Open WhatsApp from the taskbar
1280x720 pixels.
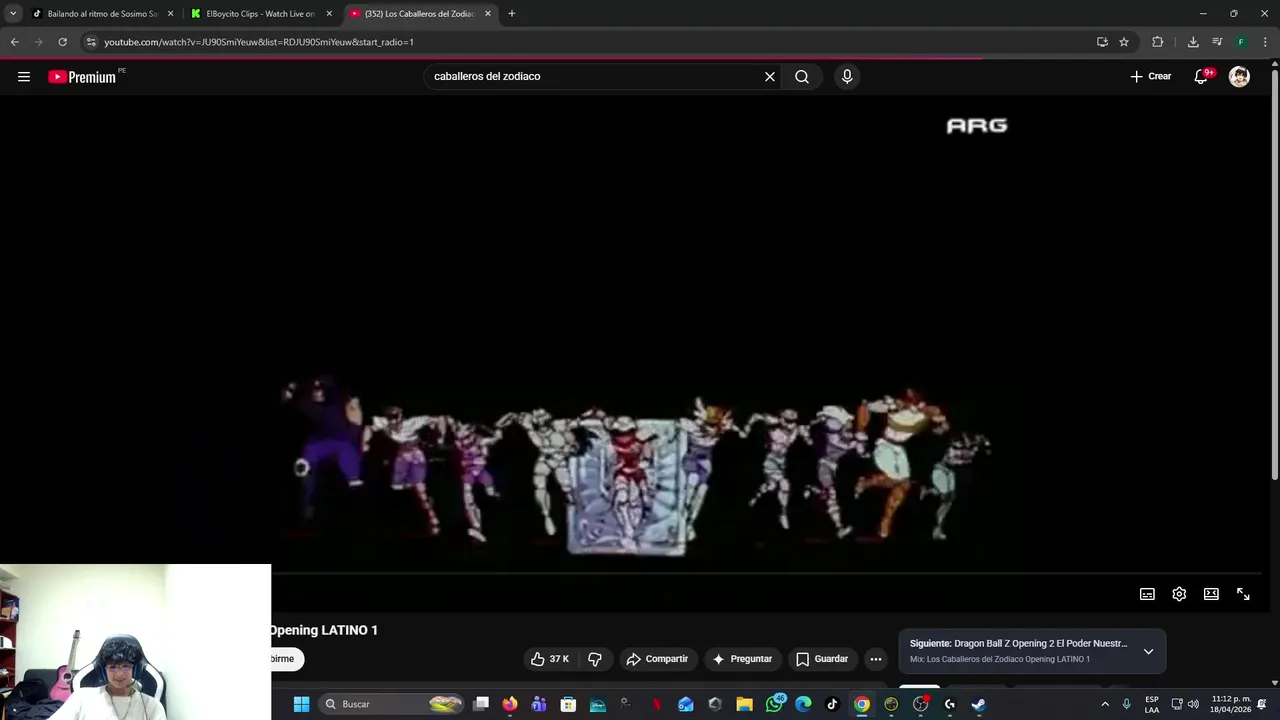point(774,704)
